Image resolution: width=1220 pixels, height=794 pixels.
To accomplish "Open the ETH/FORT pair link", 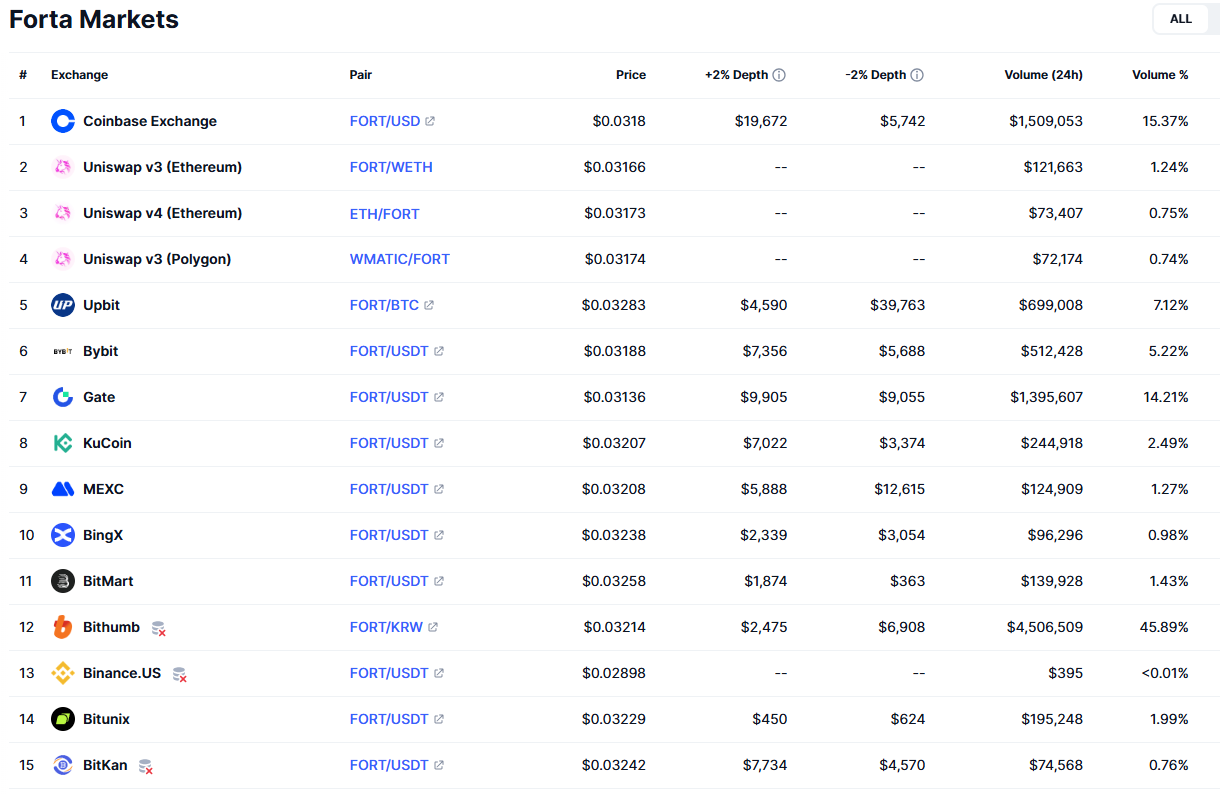I will coord(385,213).
